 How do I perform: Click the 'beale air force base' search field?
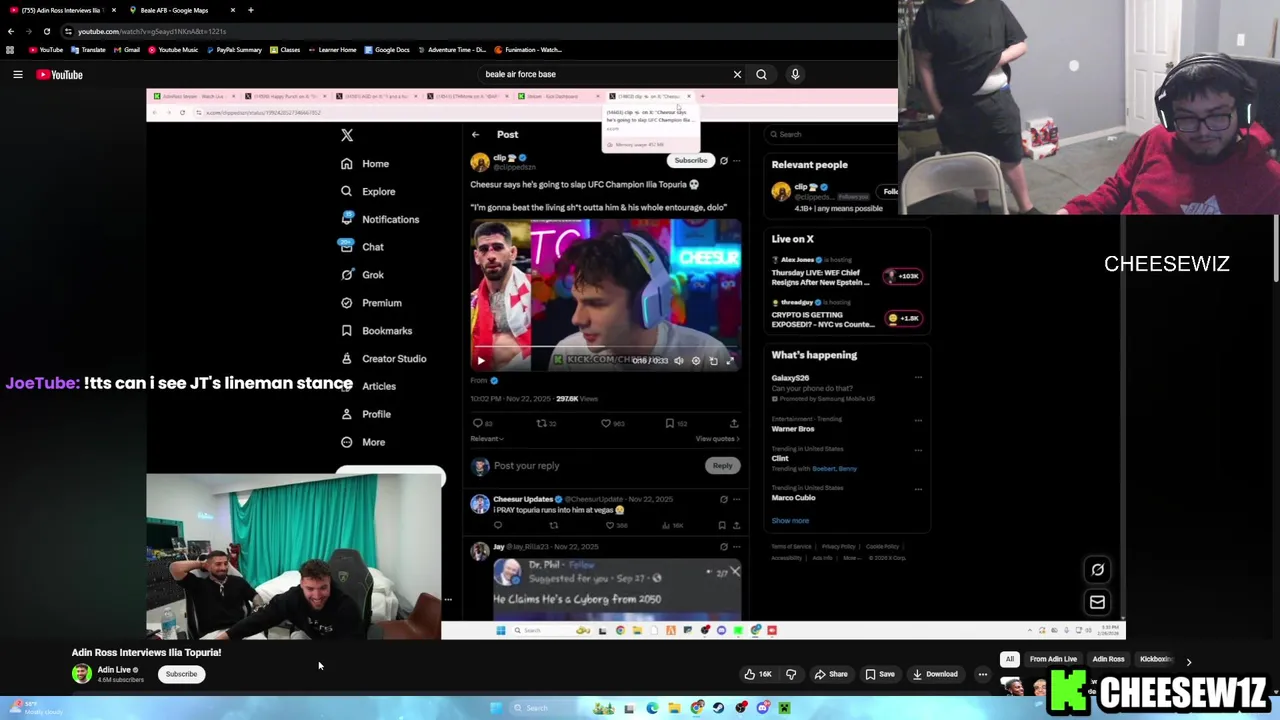click(605, 74)
